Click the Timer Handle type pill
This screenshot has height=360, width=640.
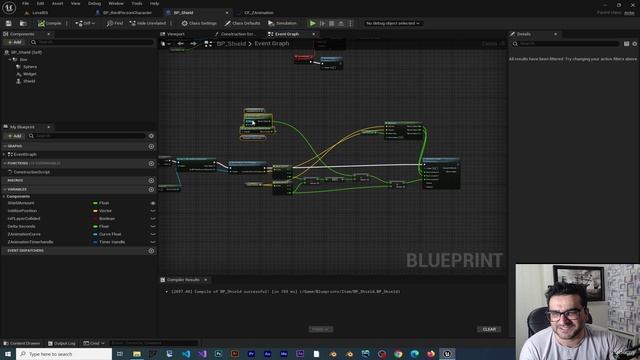pyautogui.click(x=109, y=242)
